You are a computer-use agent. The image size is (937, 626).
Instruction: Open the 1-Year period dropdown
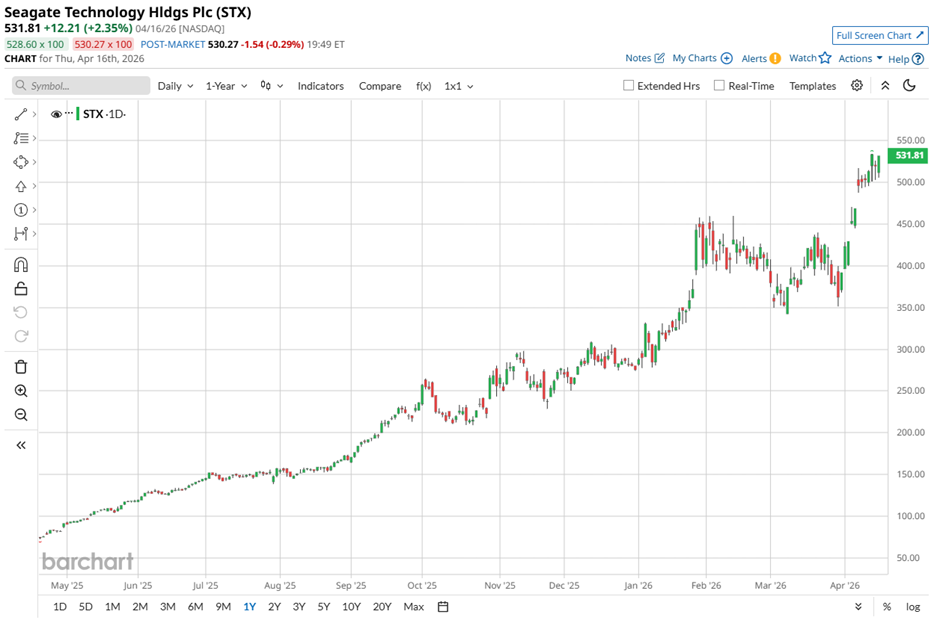[x=226, y=86]
